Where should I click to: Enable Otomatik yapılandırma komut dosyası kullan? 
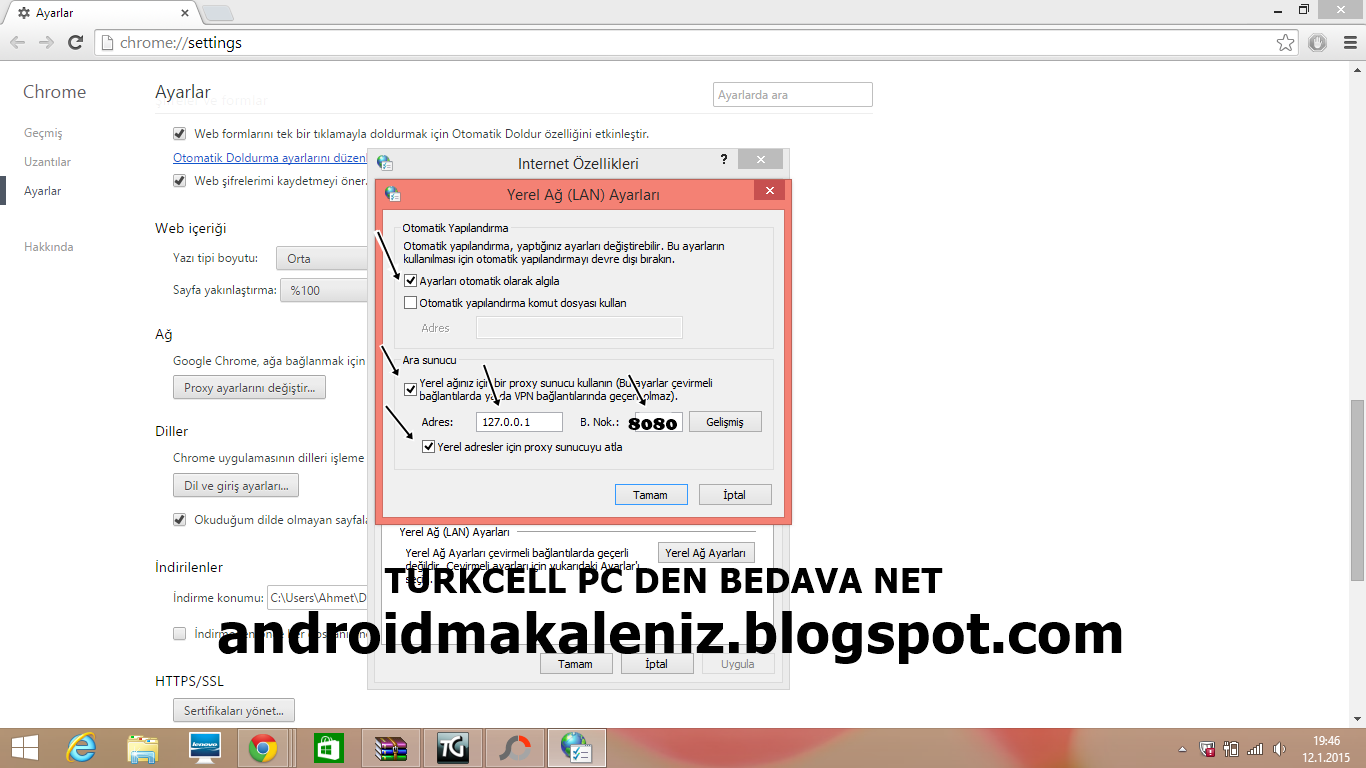click(410, 303)
